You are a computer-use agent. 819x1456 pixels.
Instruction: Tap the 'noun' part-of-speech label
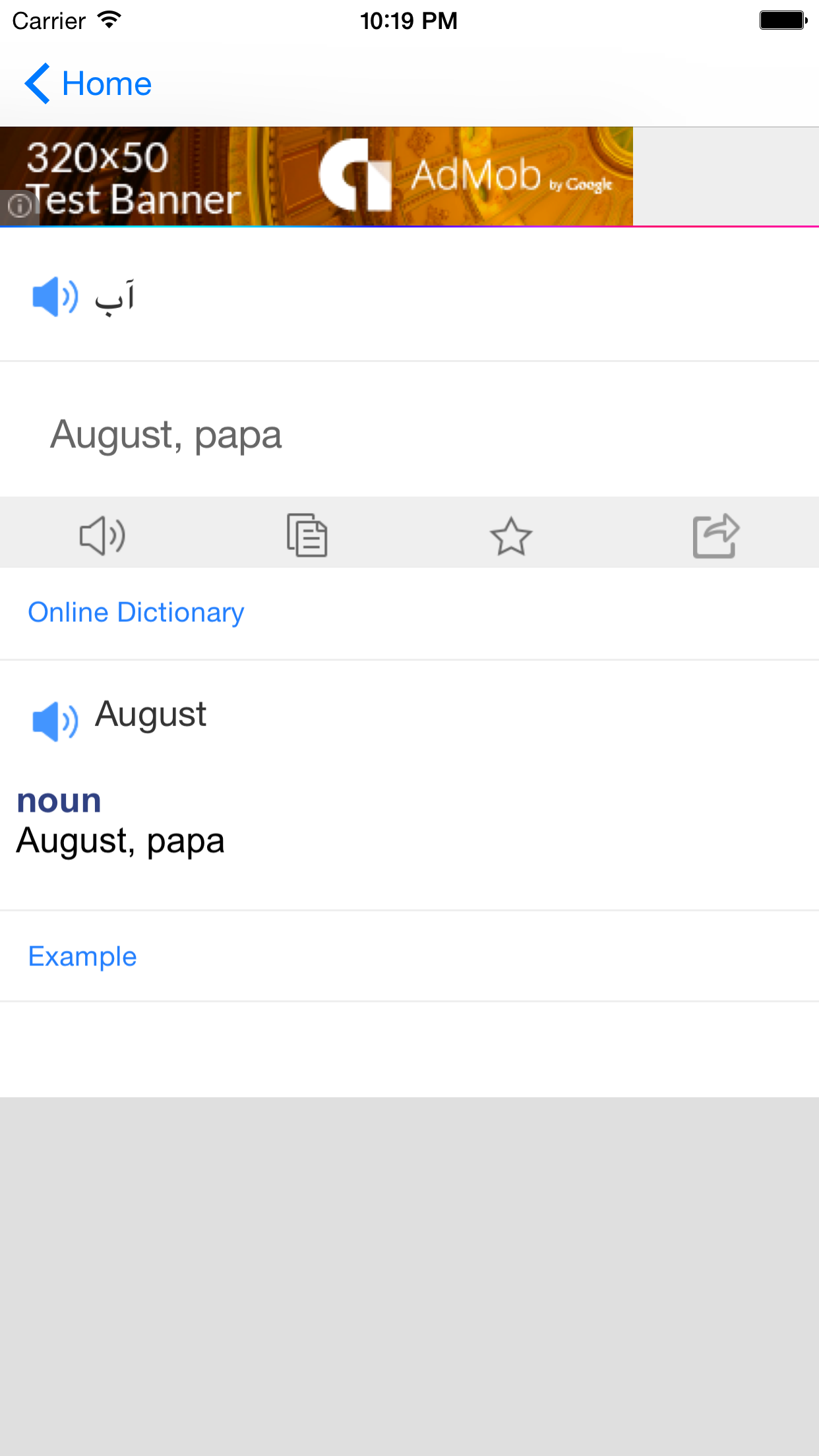[59, 801]
